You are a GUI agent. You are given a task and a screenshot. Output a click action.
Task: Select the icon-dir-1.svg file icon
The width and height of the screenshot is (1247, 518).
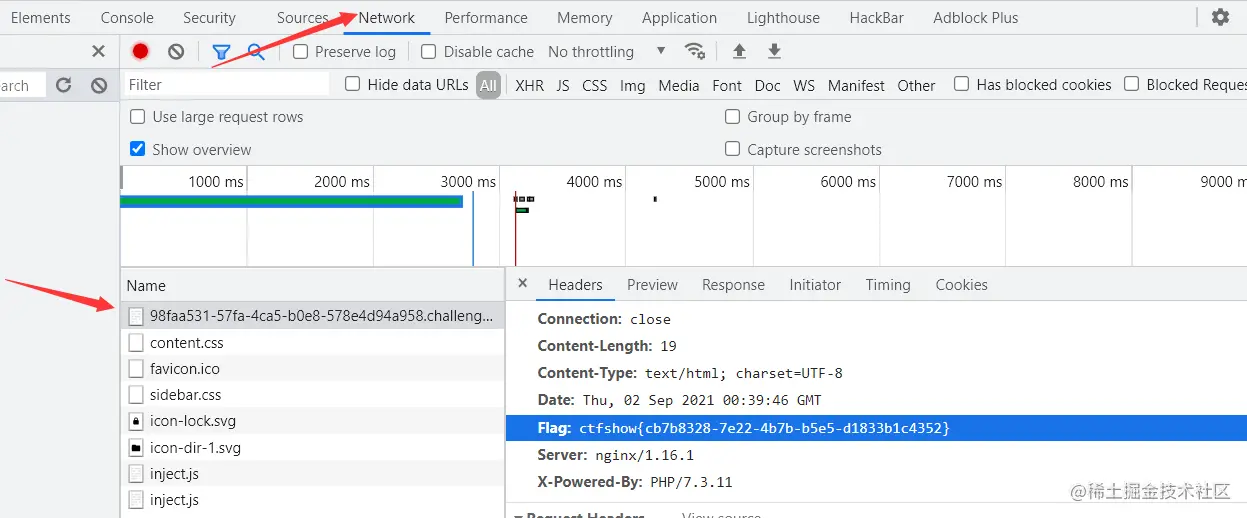pyautogui.click(x=136, y=447)
